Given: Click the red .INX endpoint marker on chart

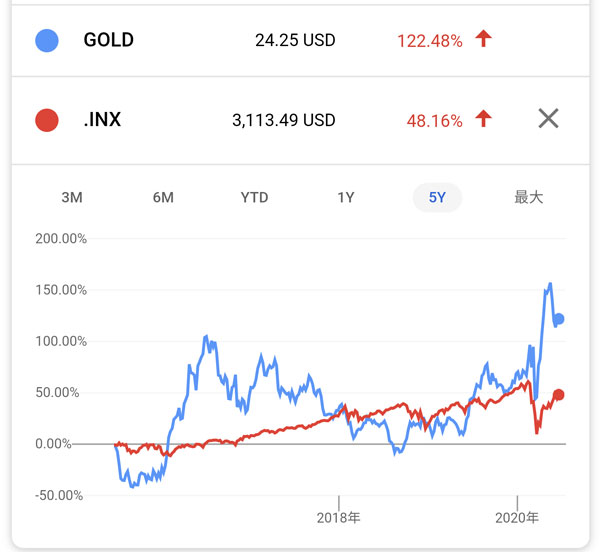Looking at the screenshot, I should 559,395.
